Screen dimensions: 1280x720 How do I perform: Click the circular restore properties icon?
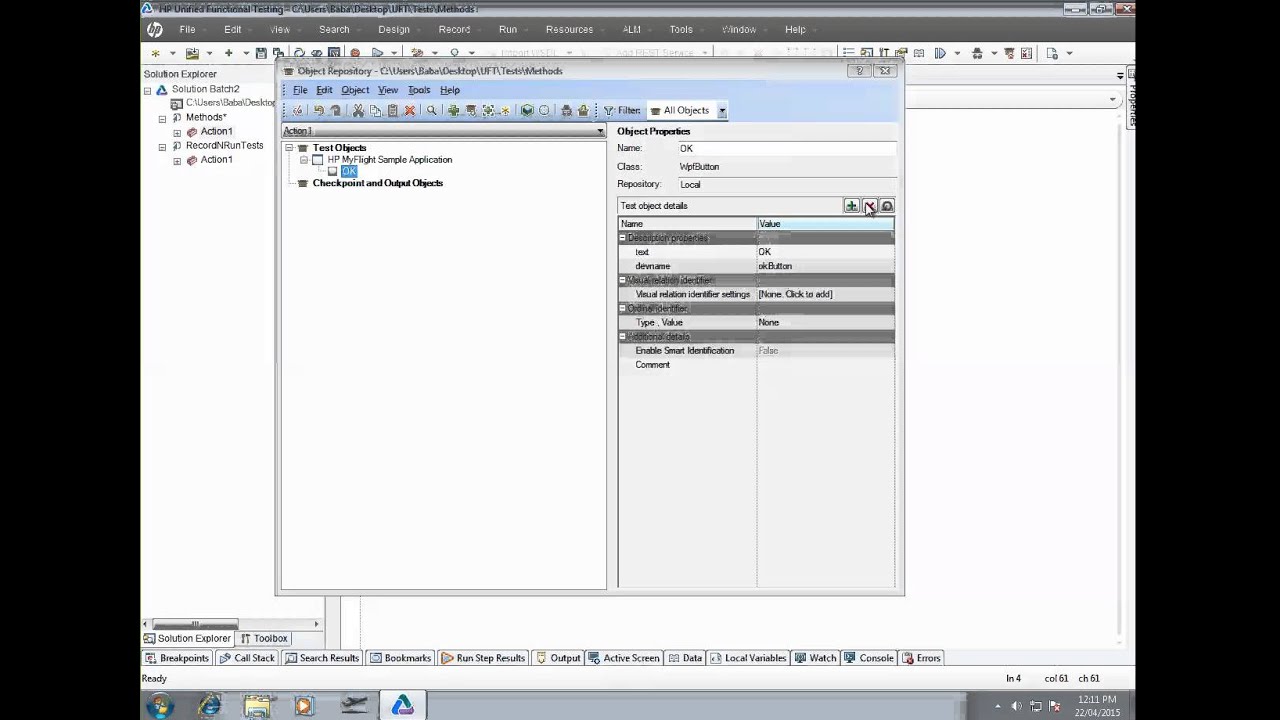[887, 206]
